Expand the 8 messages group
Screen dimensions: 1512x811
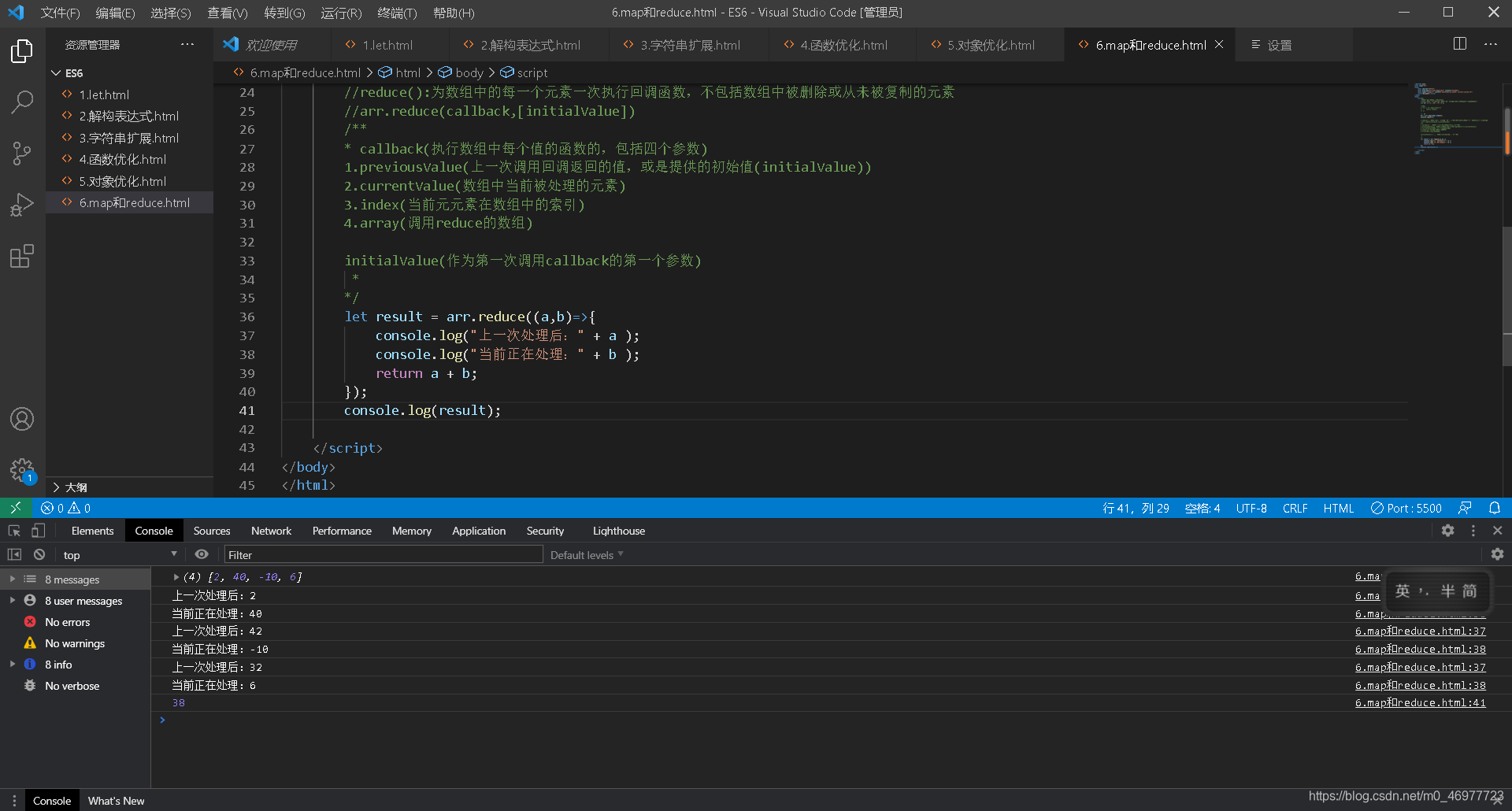13,579
